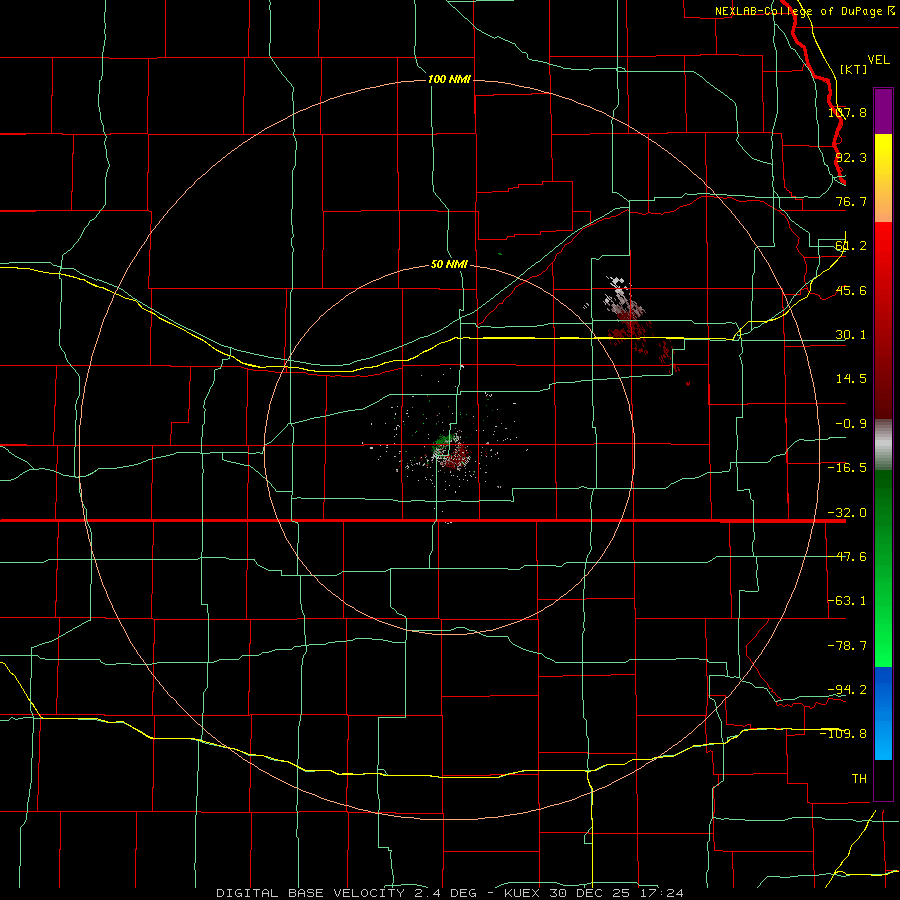Viewport: 900px width, 900px height.
Task: Click the 30.1 velocity scale value
Action: click(851, 335)
